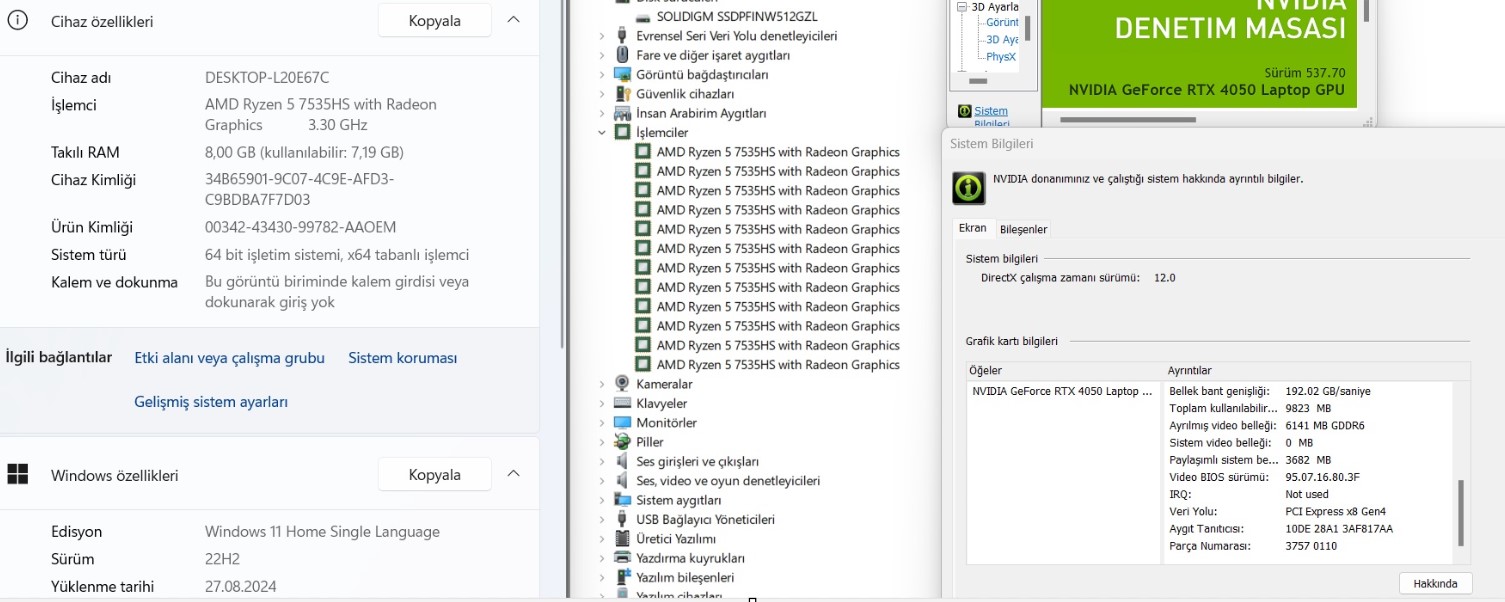Screen dimensions: 1505x602
Task: Click the PCI Express x8 Gen4 value
Action: click(x=1335, y=511)
